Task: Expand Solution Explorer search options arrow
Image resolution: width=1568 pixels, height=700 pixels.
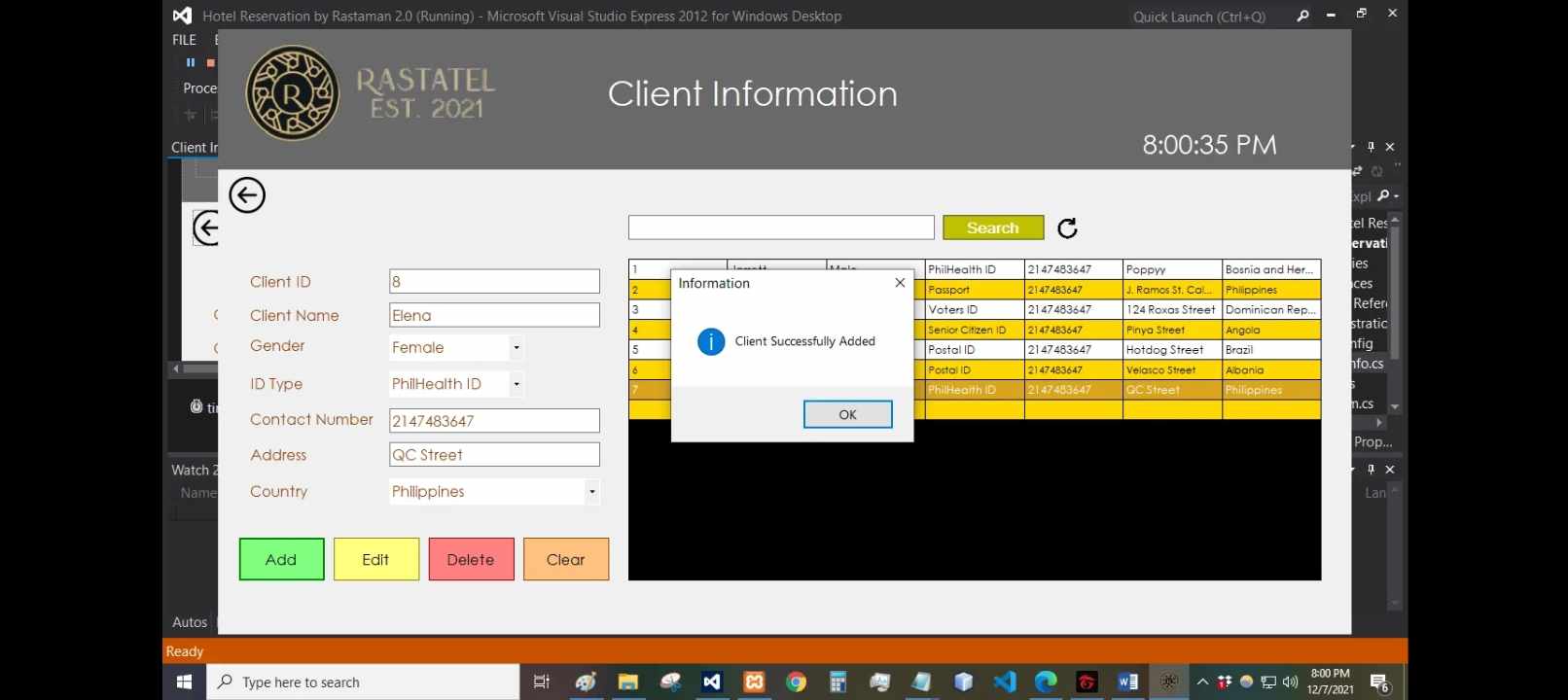Action: 1396,195
